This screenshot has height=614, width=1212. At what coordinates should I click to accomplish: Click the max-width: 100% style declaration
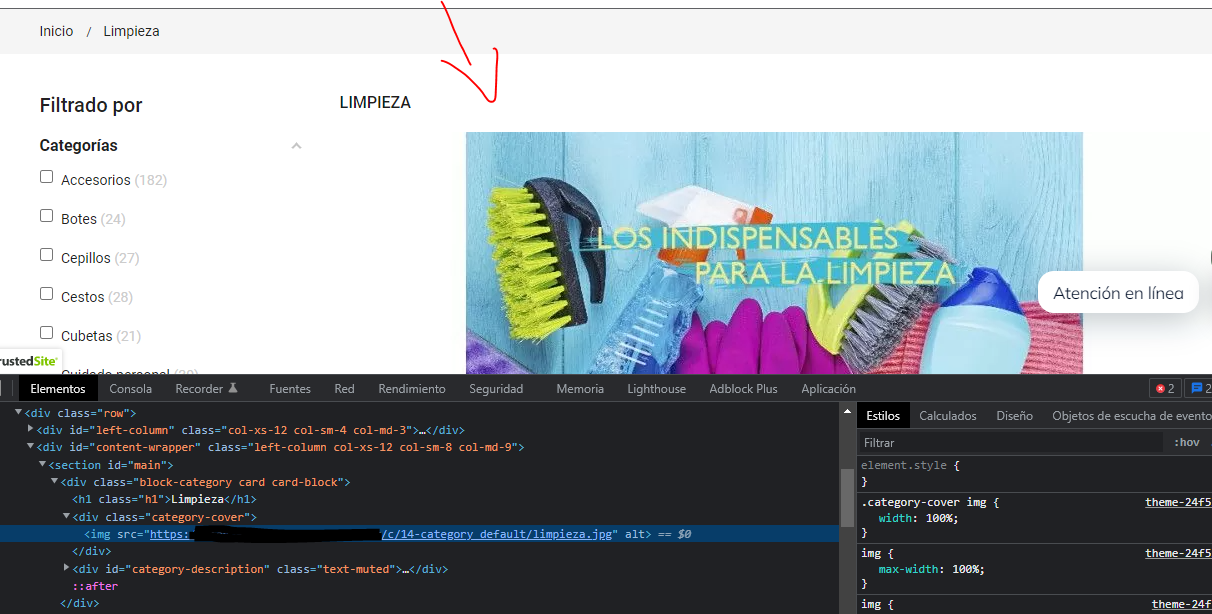coord(932,569)
